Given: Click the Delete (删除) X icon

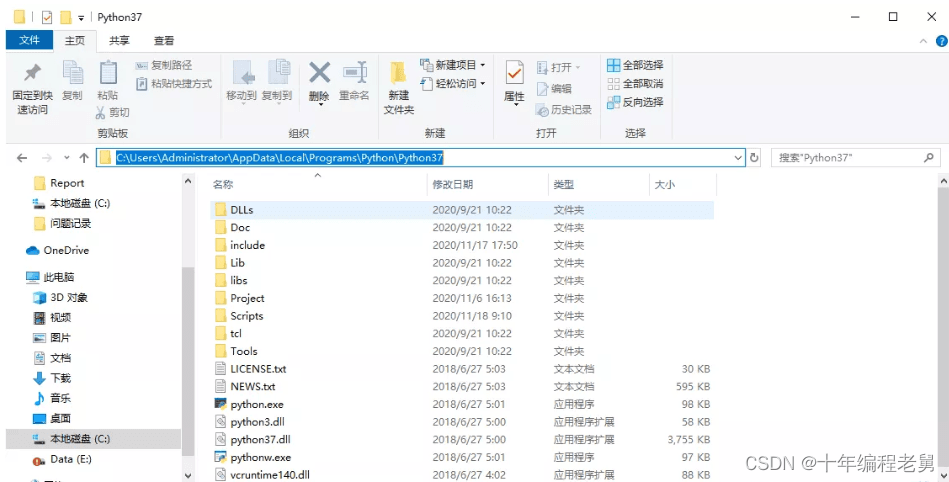Looking at the screenshot, I should click(320, 73).
